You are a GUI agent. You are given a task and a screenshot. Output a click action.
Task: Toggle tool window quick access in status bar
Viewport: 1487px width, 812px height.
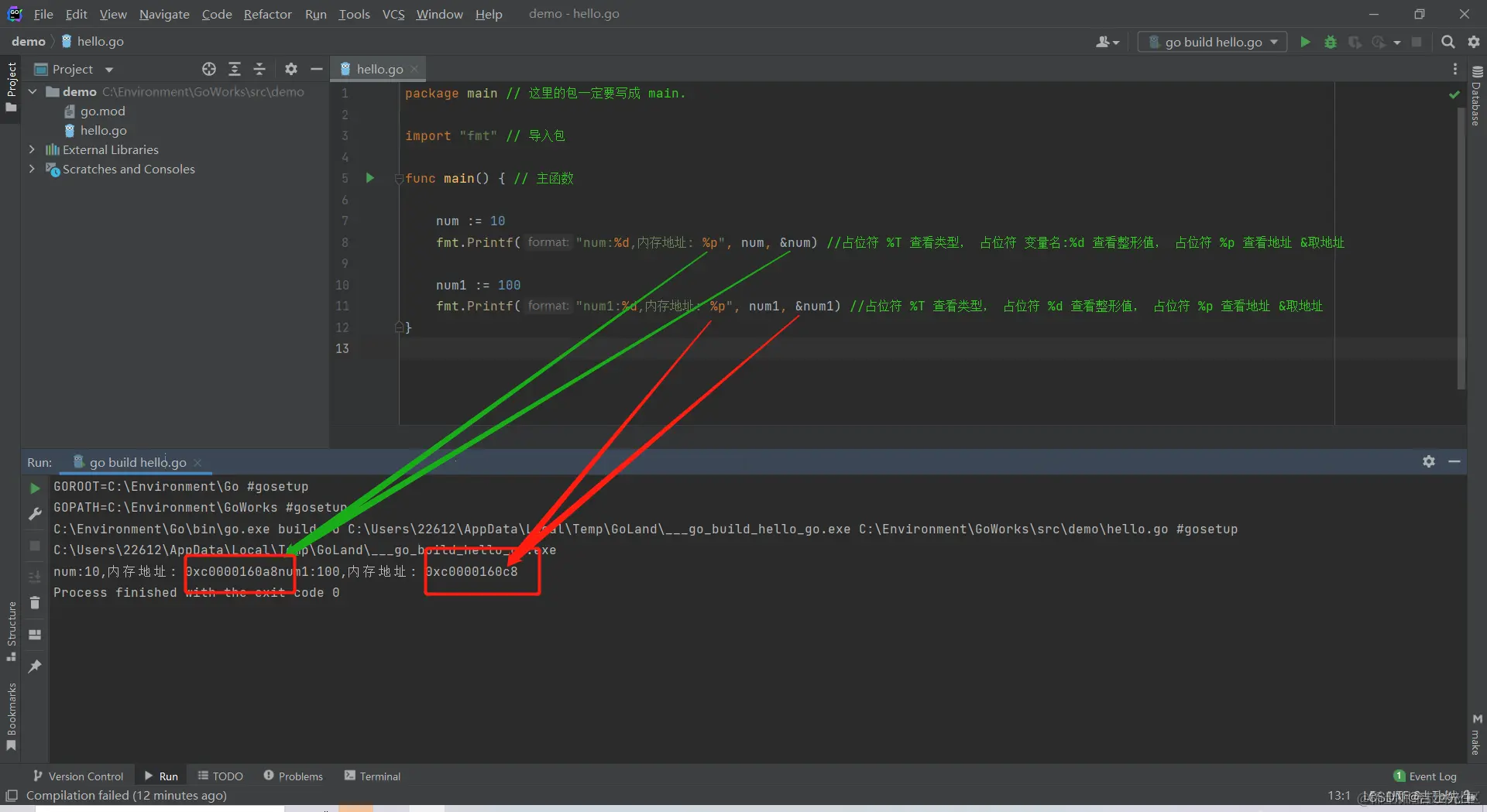coord(12,796)
